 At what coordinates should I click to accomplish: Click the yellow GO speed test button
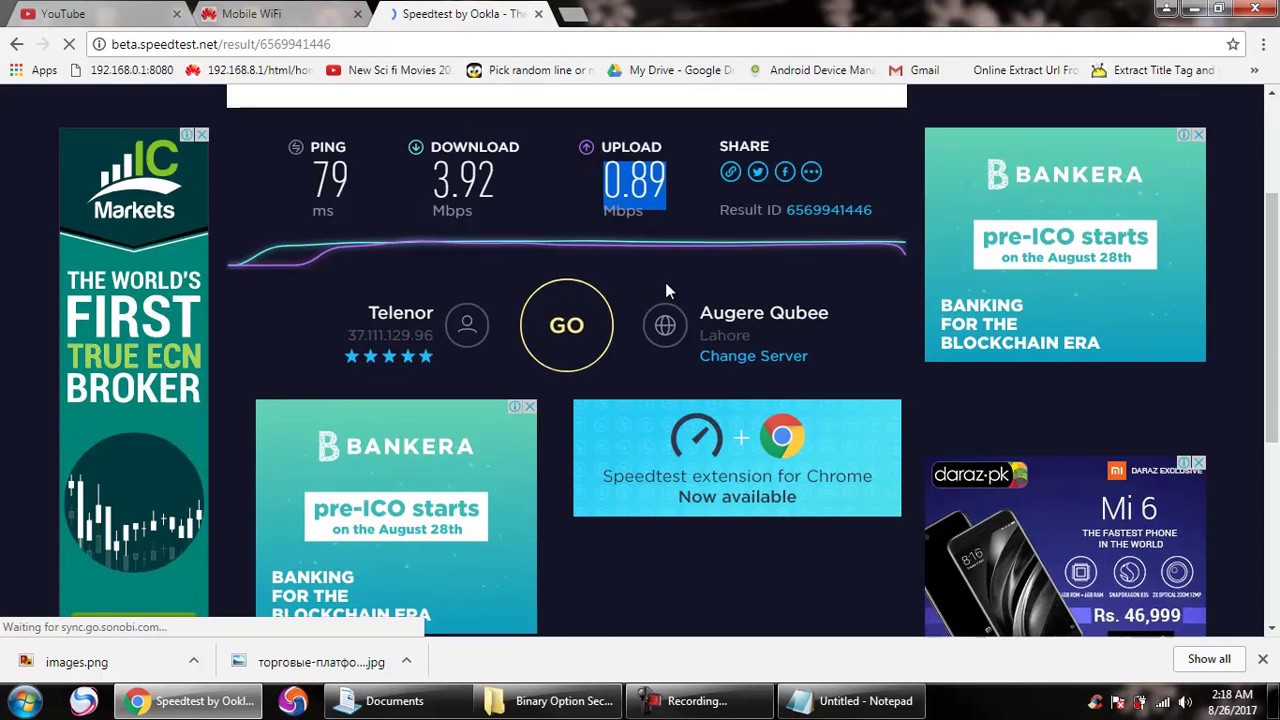[x=566, y=325]
